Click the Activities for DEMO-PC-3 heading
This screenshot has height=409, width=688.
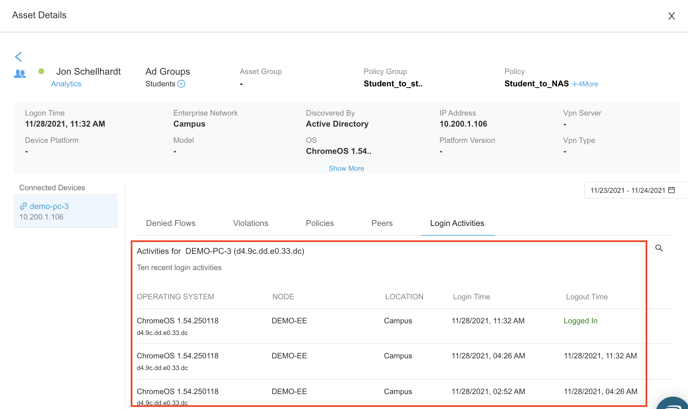220,251
